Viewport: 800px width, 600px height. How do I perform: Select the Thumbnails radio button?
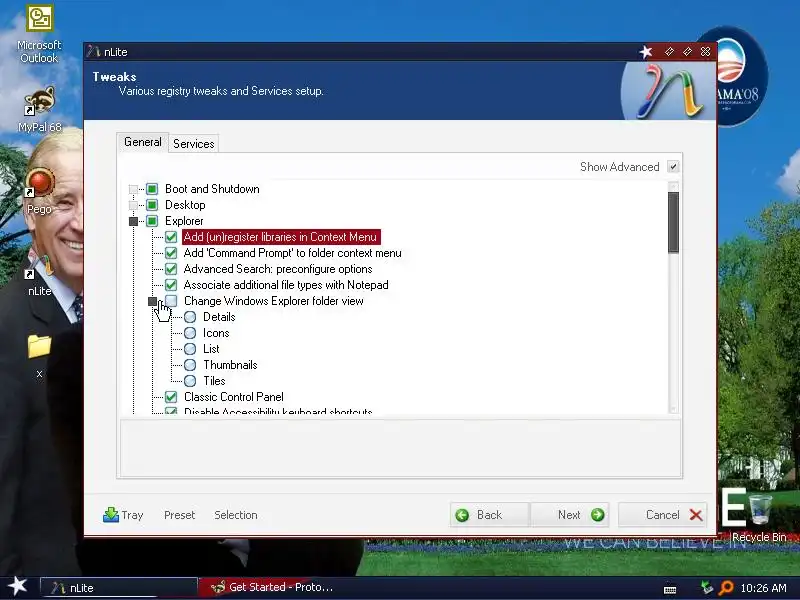click(x=190, y=365)
